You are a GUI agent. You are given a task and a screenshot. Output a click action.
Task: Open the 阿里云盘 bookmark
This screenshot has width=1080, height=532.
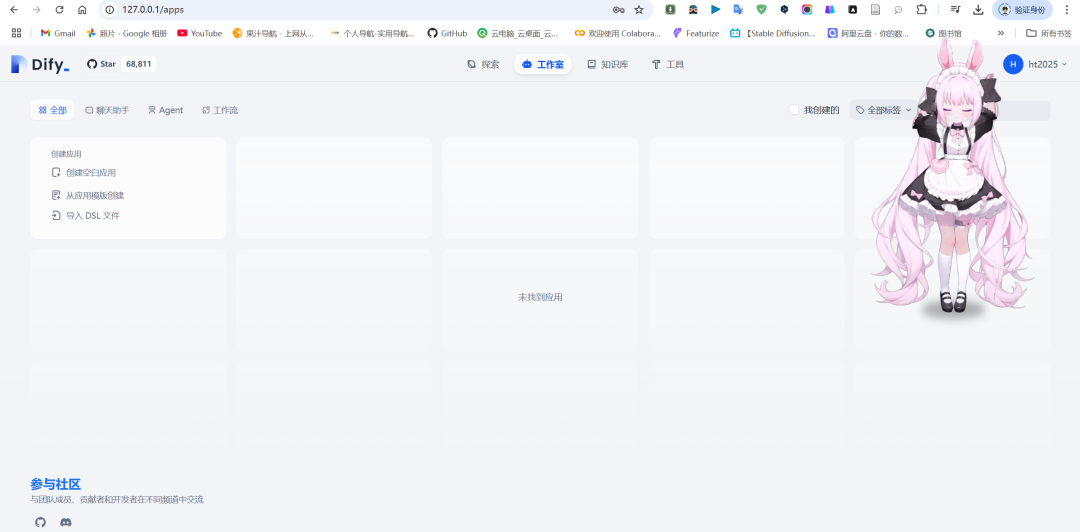point(869,33)
